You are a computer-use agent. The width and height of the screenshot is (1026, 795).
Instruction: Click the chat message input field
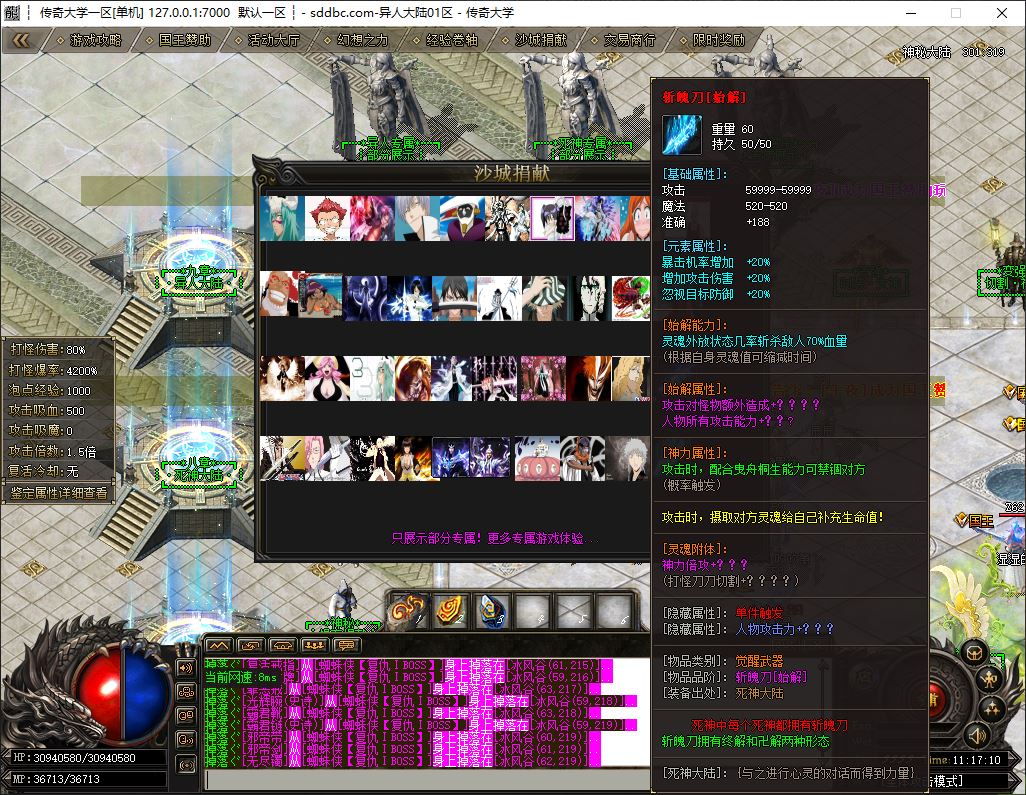pos(428,780)
